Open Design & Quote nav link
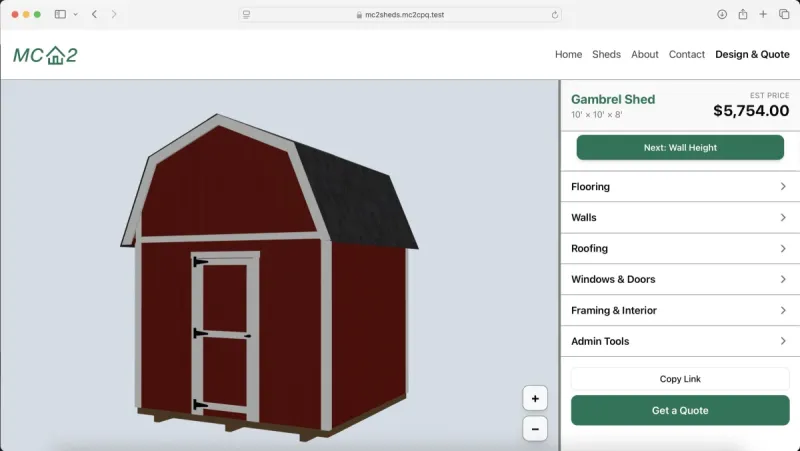Image resolution: width=800 pixels, height=451 pixels. [x=752, y=55]
